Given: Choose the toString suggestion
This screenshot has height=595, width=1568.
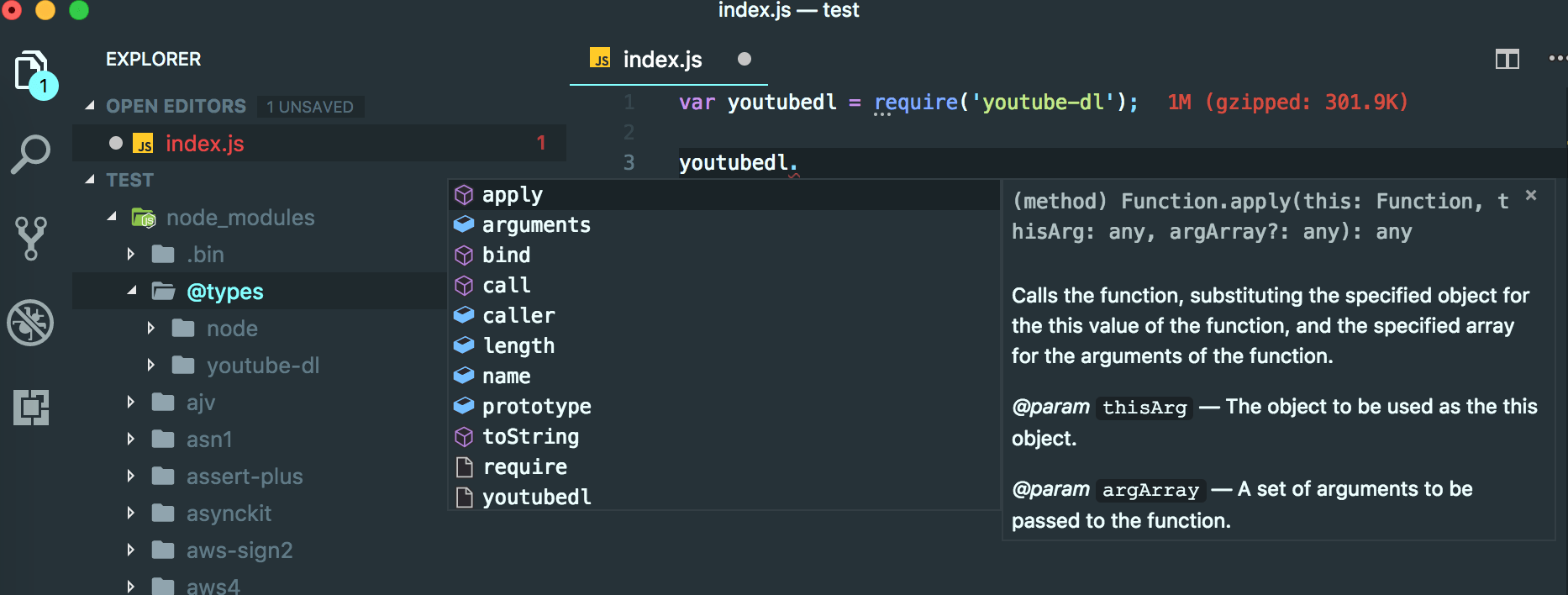Looking at the screenshot, I should pyautogui.click(x=530, y=436).
